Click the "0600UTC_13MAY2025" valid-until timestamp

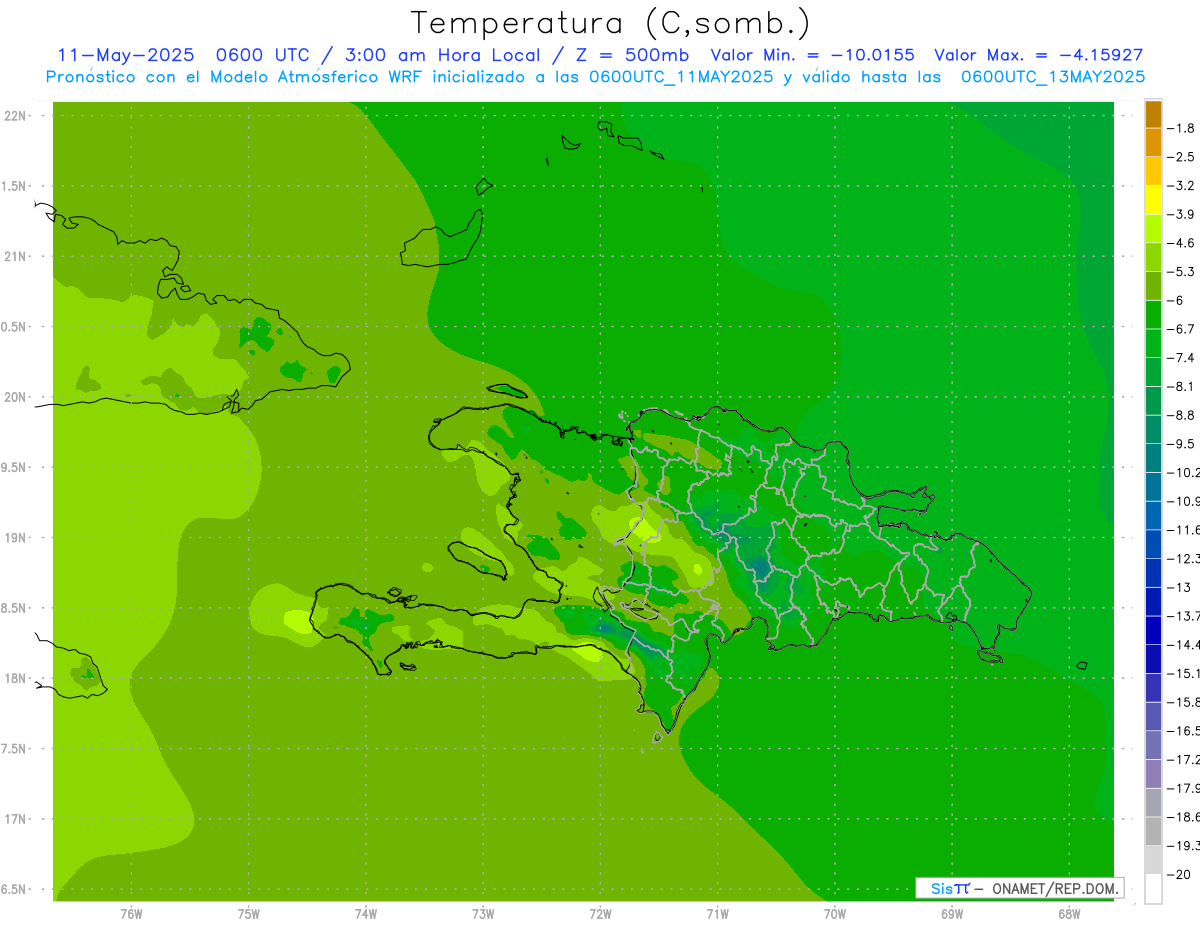click(x=1053, y=77)
